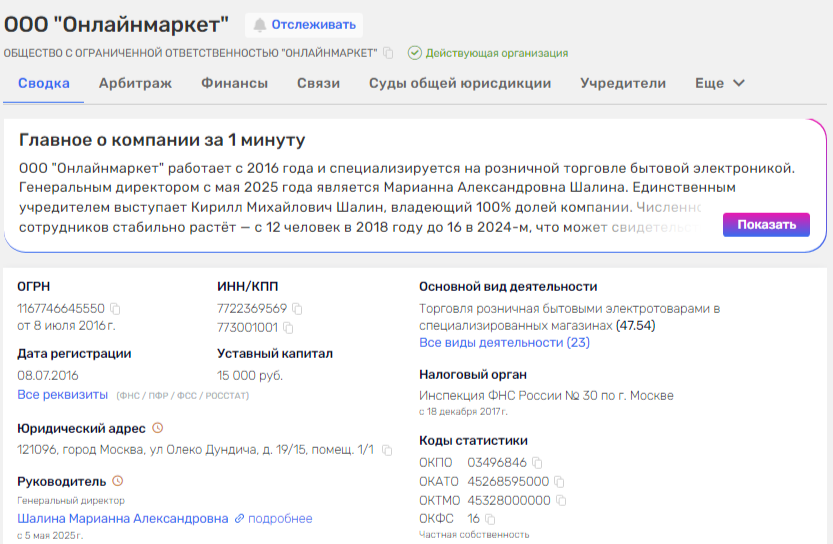This screenshot has width=833, height=544.
Task: Open the Финансы tab
Action: point(234,83)
